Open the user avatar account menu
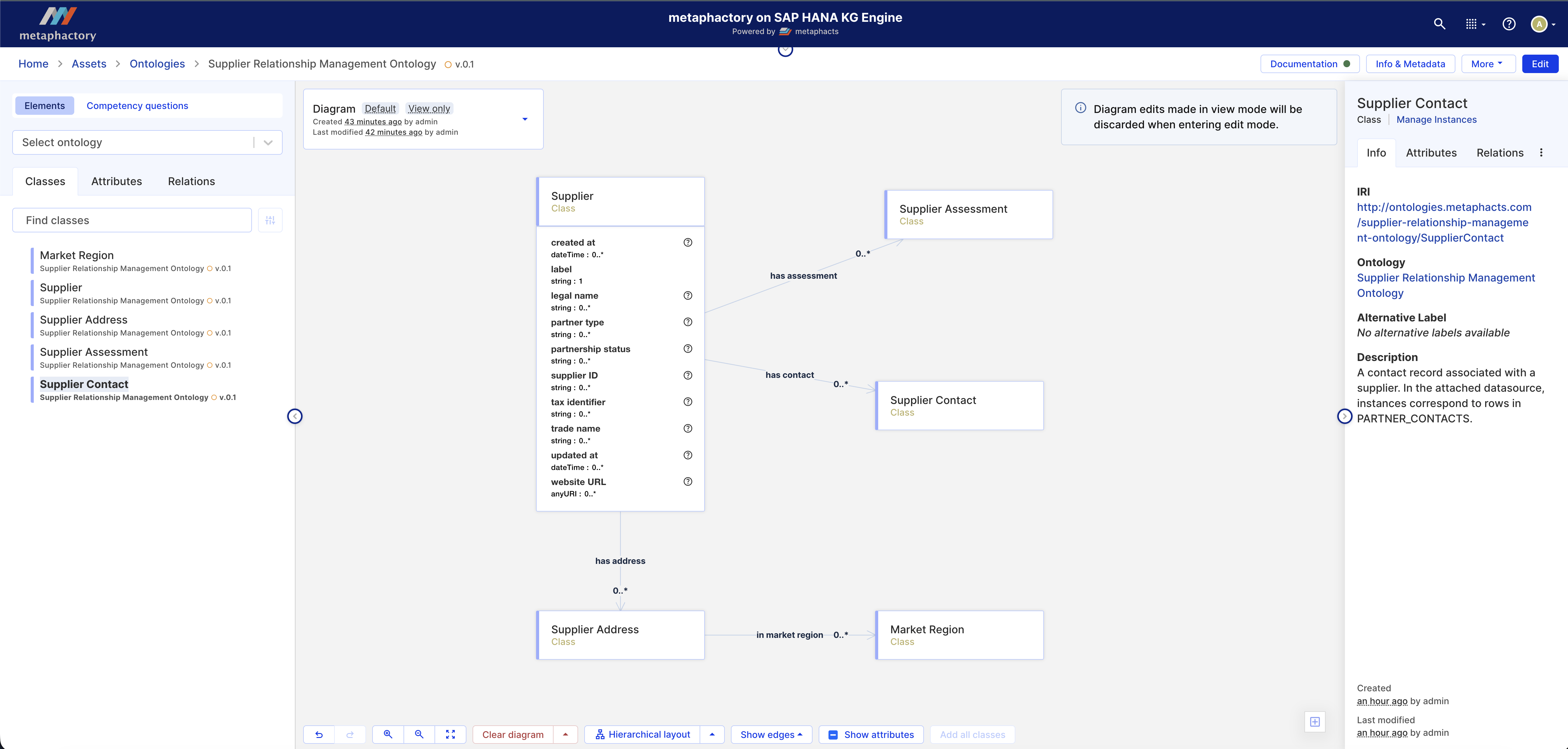This screenshot has height=749, width=1568. 1543,24
